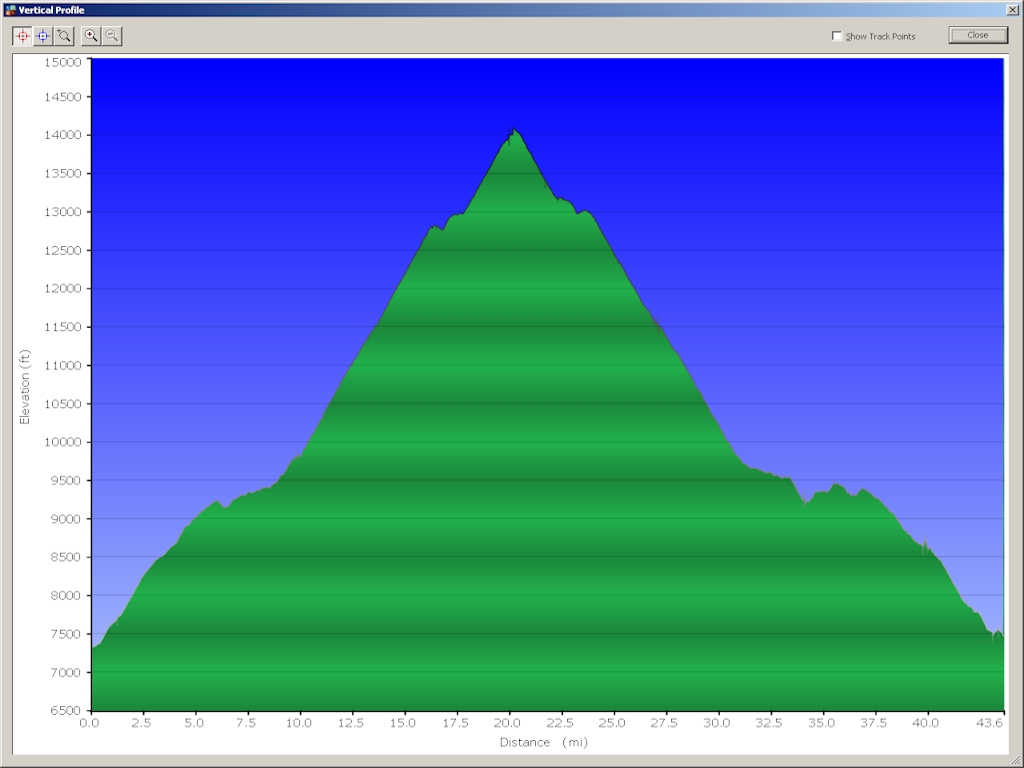Select the red crosshair tool

click(x=22, y=36)
